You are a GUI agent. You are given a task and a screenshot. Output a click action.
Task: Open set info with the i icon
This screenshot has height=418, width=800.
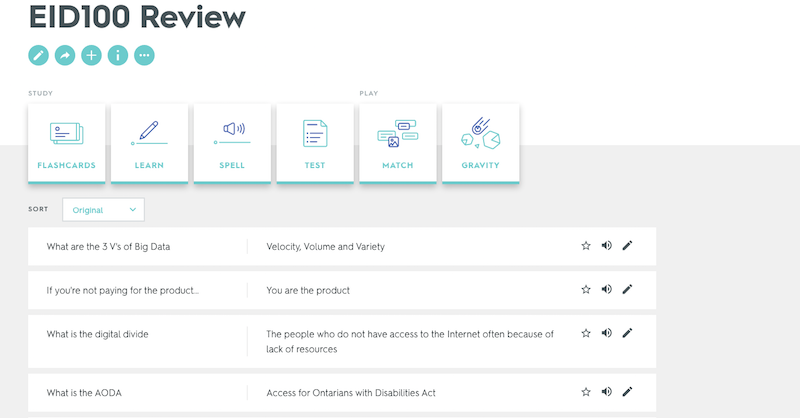pyautogui.click(x=118, y=55)
